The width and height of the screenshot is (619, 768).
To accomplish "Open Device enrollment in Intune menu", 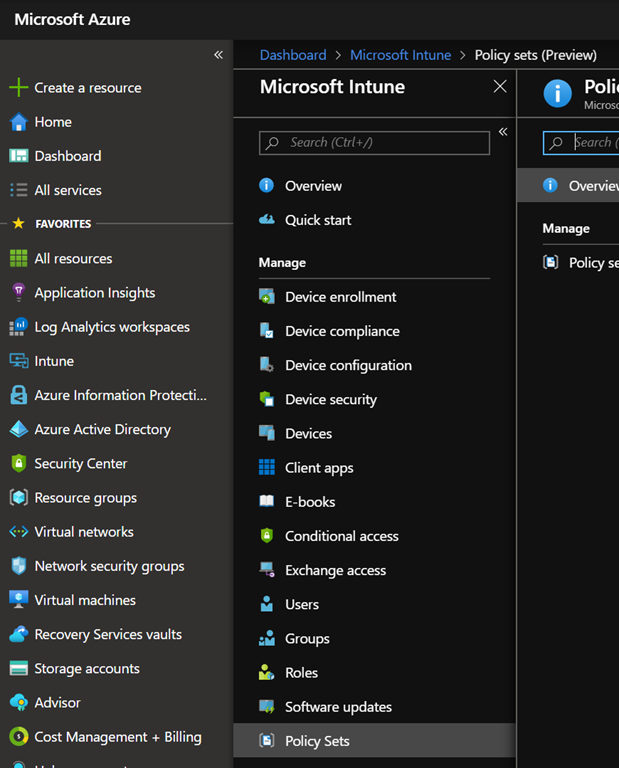I will [340, 297].
